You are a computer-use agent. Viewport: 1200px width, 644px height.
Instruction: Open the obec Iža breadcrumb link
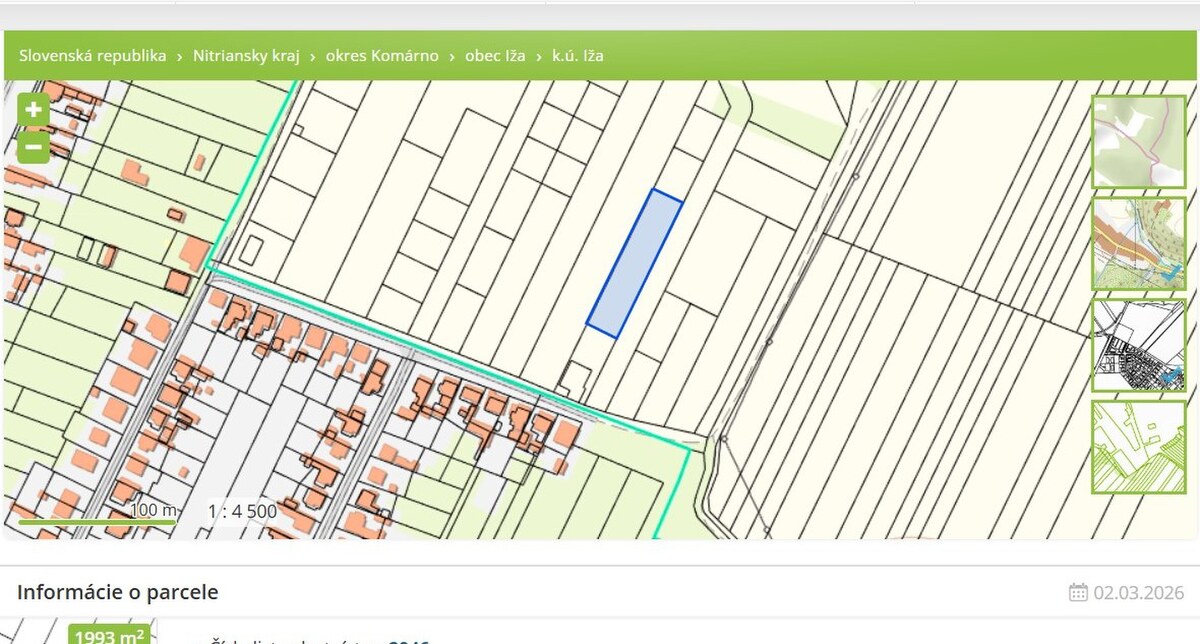click(x=495, y=56)
